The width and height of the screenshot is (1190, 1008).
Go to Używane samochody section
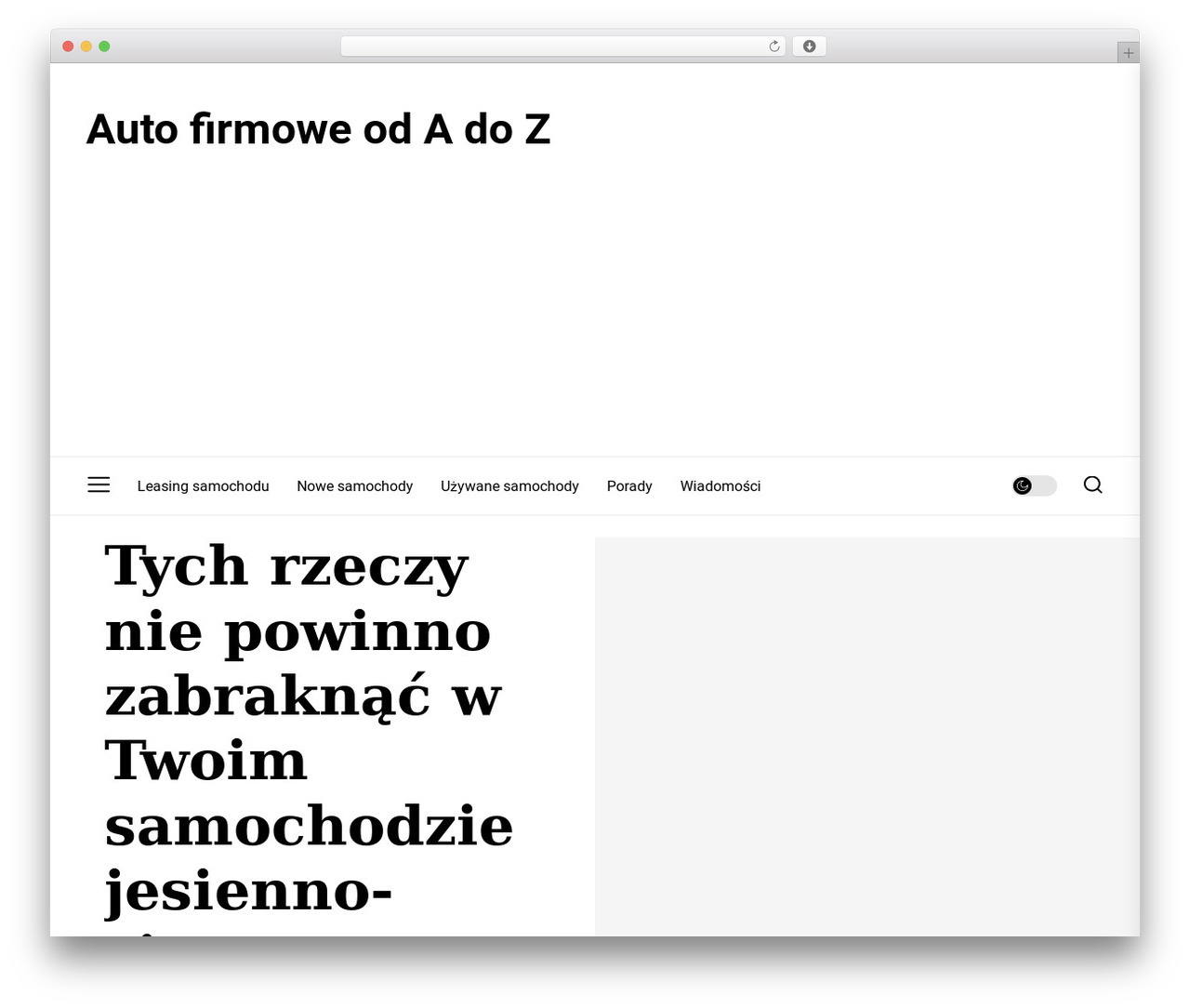[x=509, y=485]
